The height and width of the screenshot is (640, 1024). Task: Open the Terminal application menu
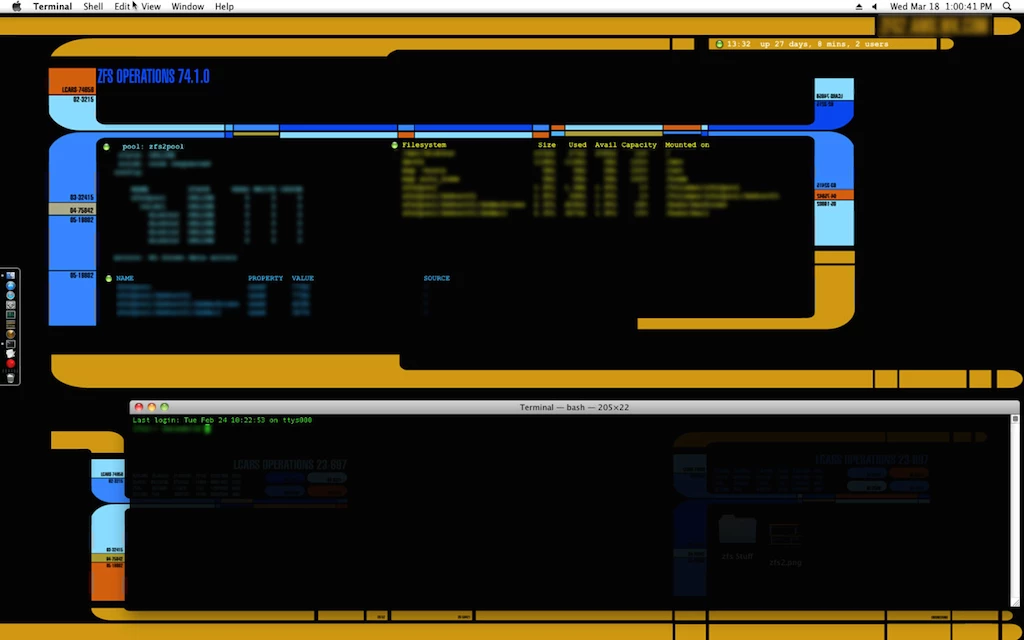click(x=53, y=7)
